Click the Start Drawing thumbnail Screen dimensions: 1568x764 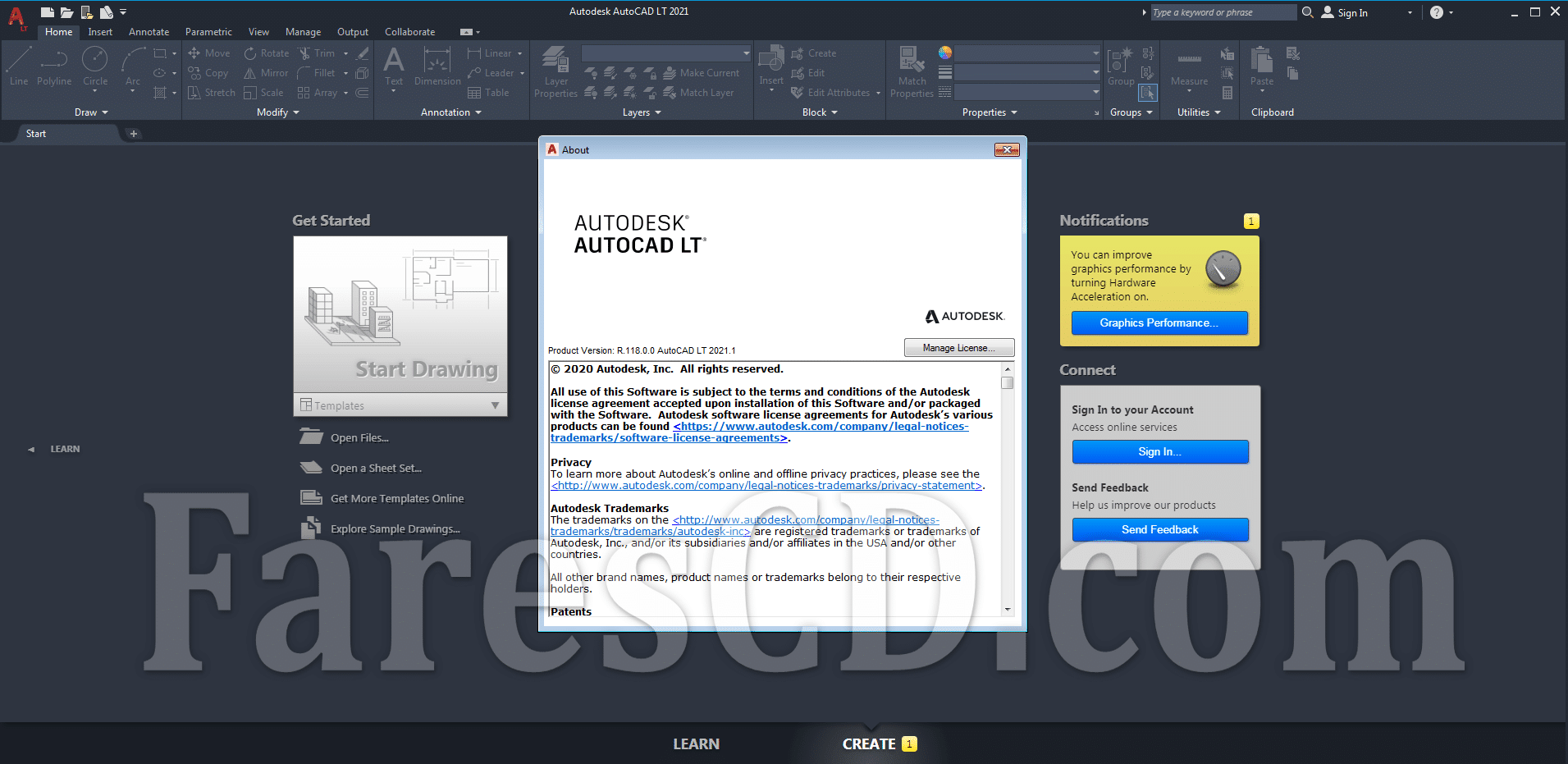pos(400,314)
